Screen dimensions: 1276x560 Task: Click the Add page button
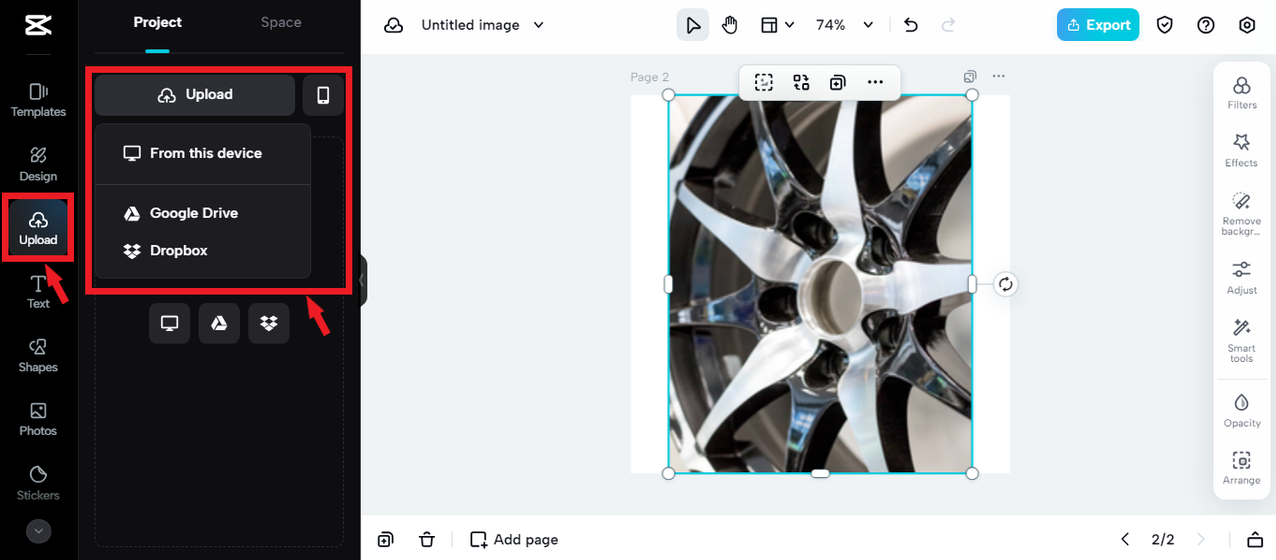(x=514, y=540)
